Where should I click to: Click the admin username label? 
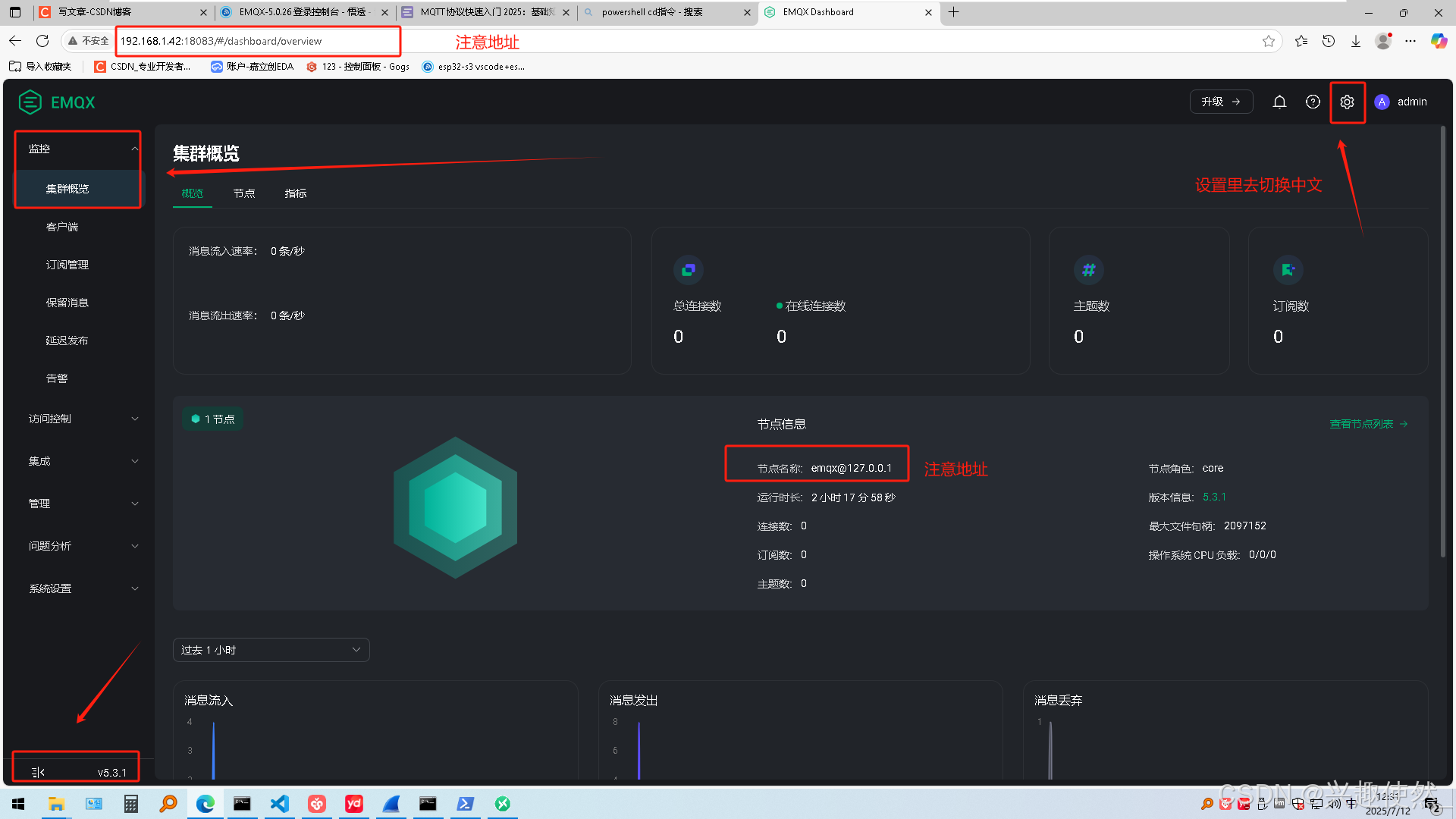coord(1412,102)
